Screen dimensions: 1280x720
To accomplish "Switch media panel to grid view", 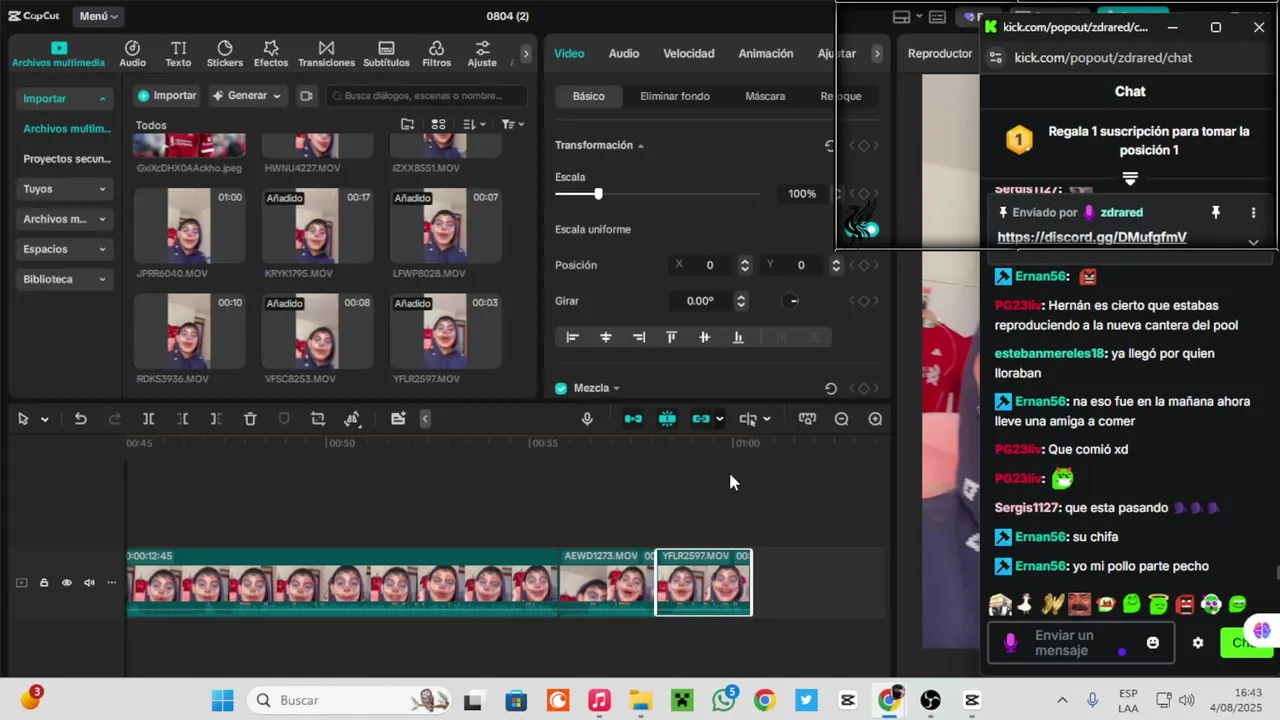I will [438, 124].
